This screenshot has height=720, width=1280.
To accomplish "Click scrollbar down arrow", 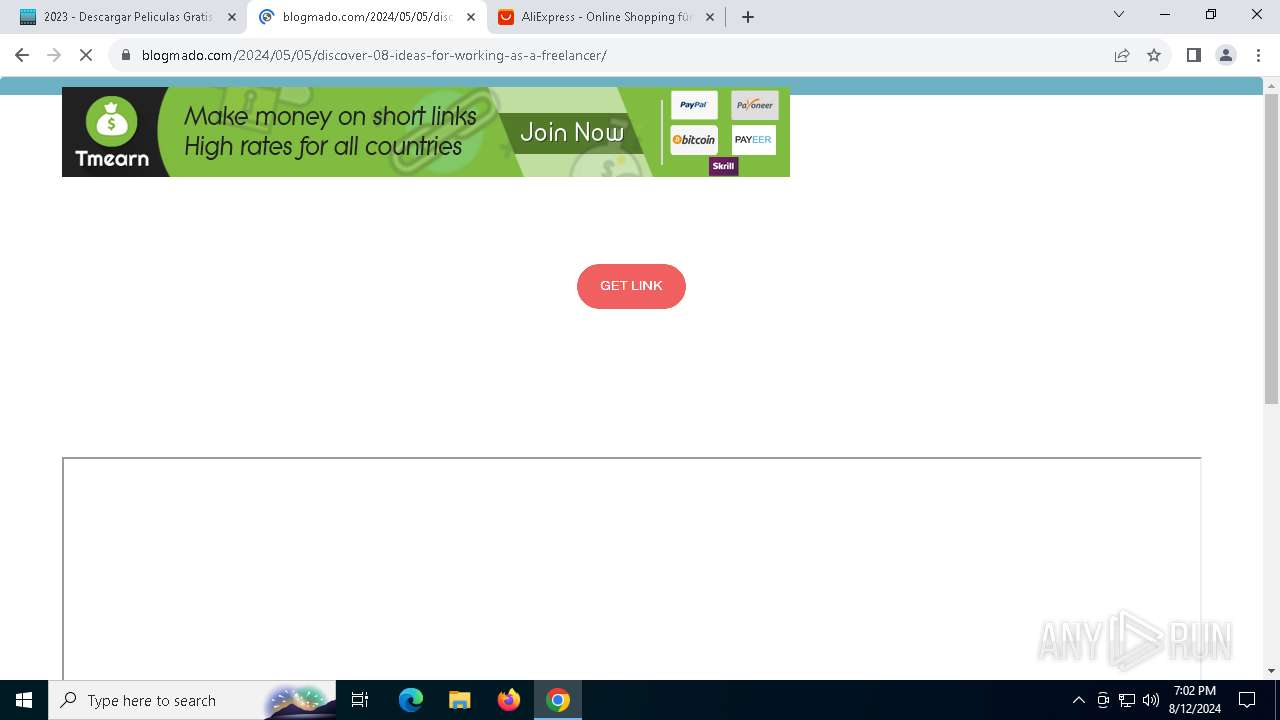I will [x=1272, y=671].
